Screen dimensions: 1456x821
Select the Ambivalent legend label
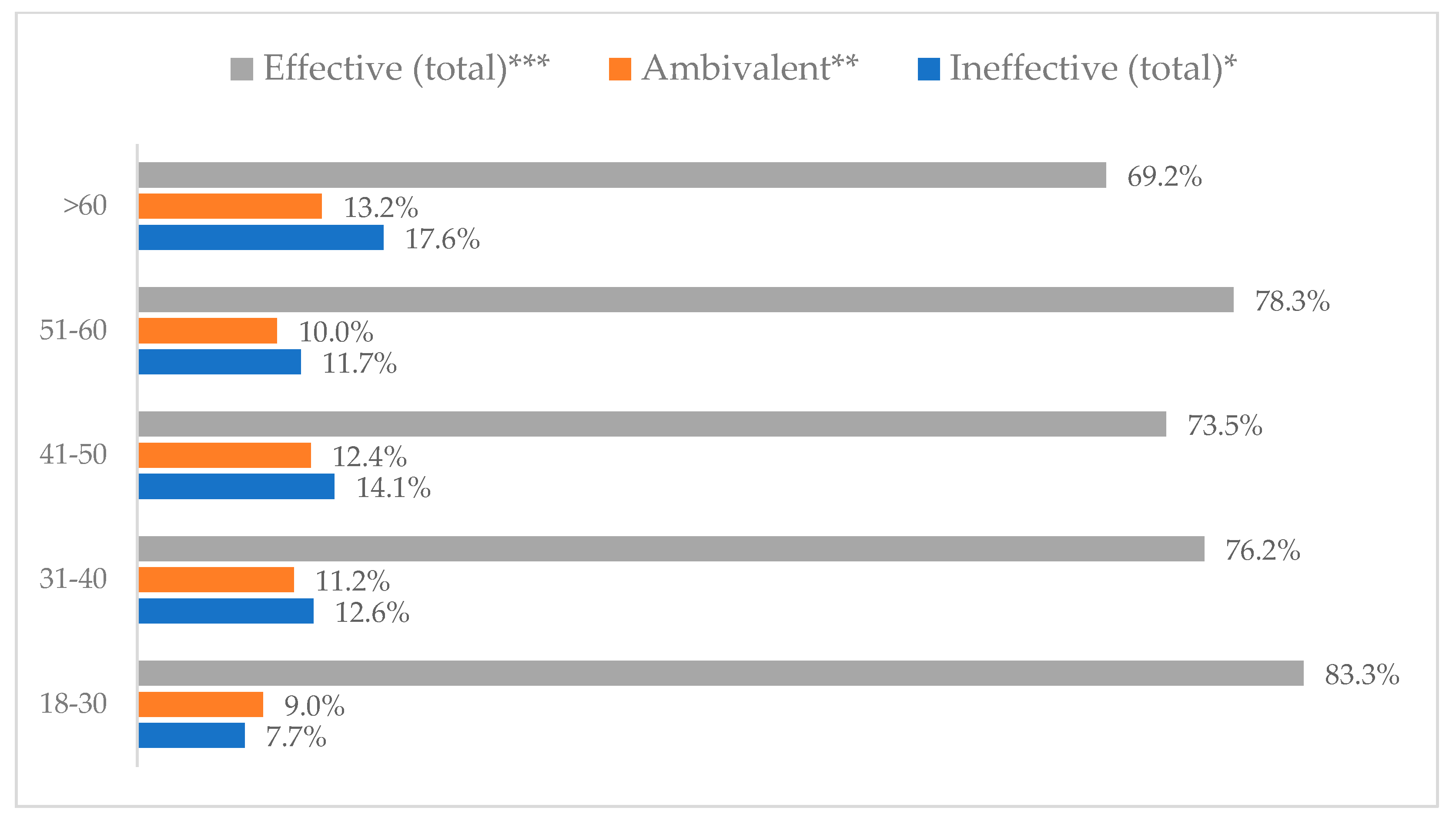click(750, 68)
